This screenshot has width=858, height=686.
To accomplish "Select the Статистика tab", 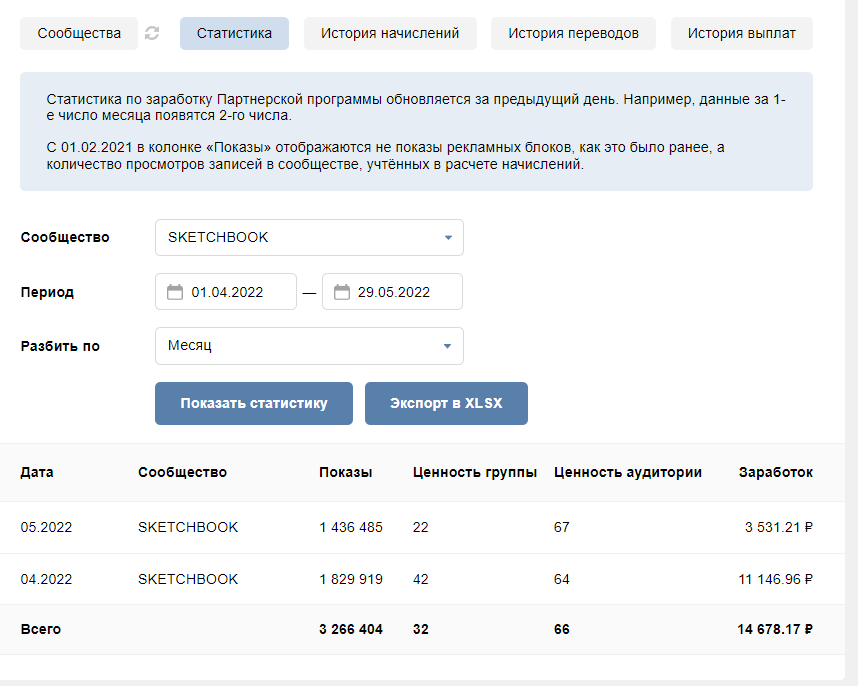I will click(x=234, y=33).
